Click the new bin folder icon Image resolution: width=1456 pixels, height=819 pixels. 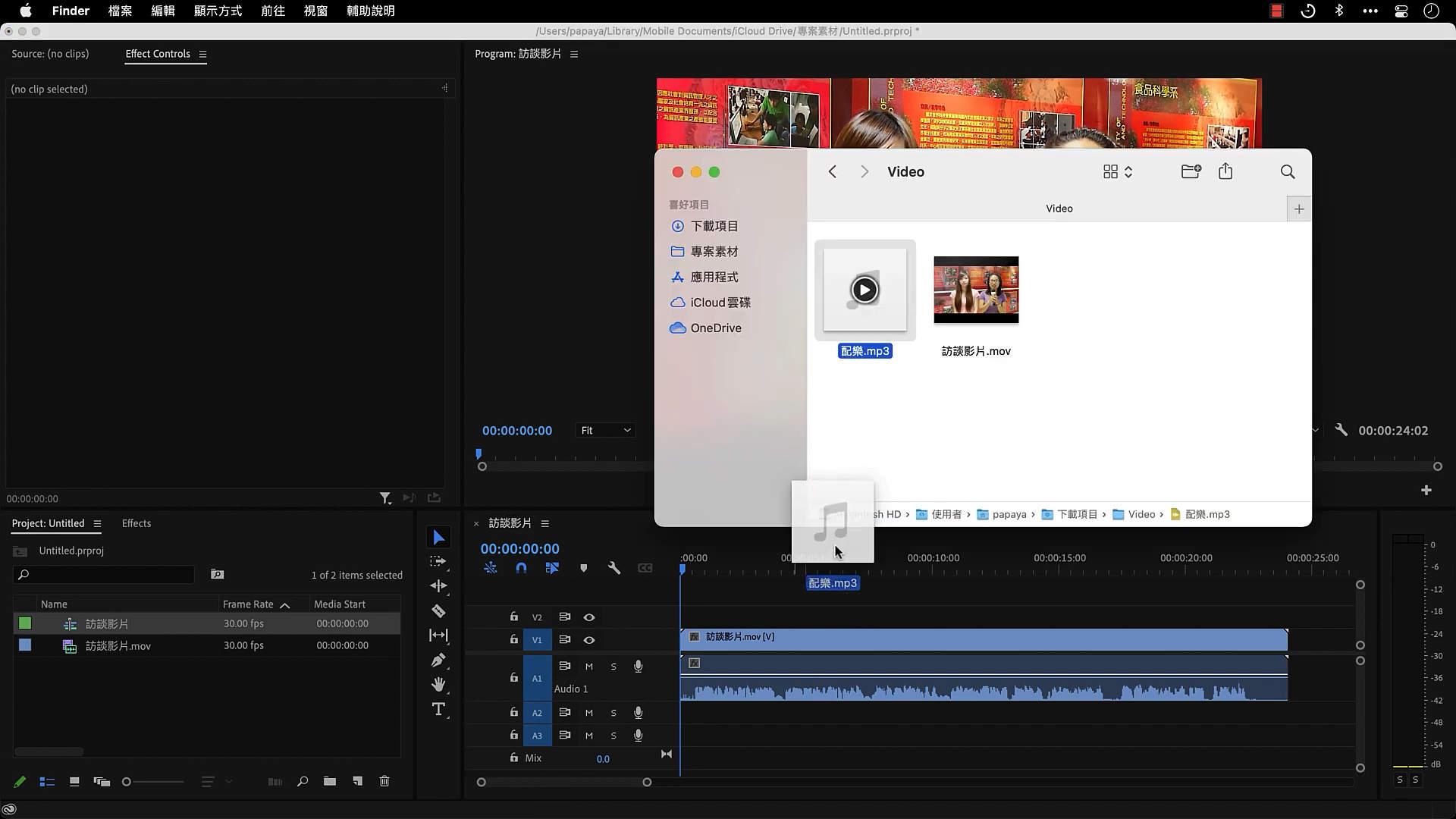tap(329, 781)
